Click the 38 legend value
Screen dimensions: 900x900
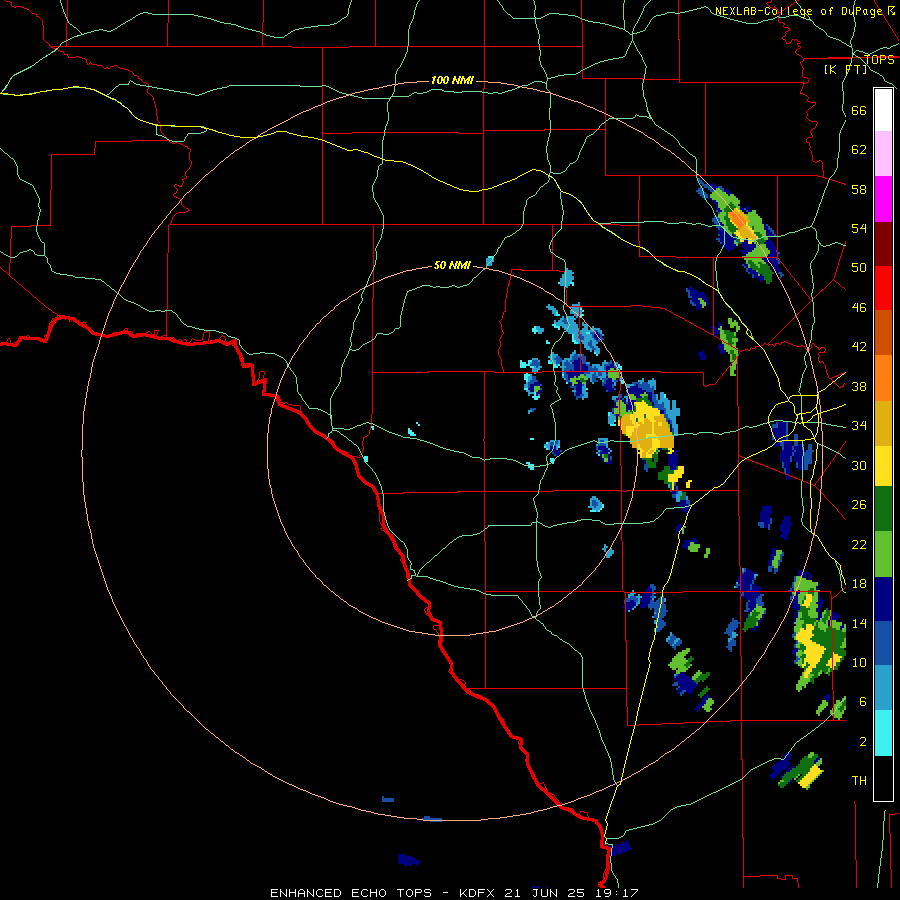[x=859, y=386]
